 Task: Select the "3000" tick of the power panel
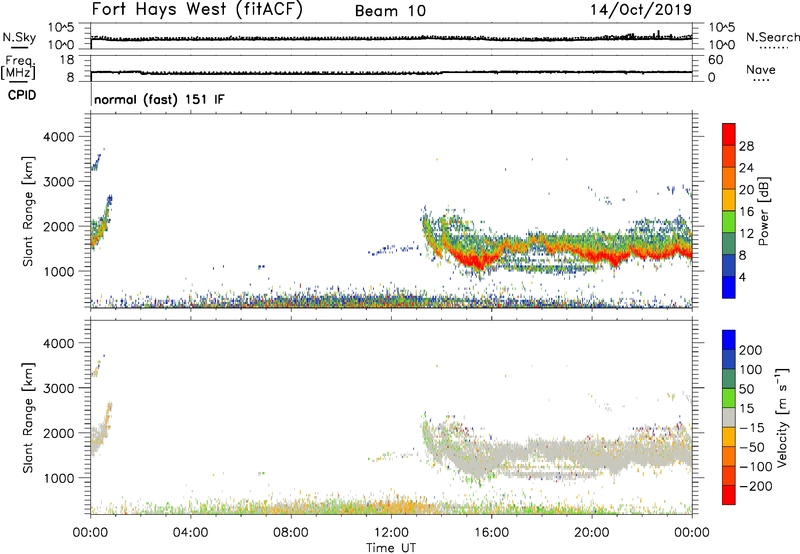(x=59, y=182)
